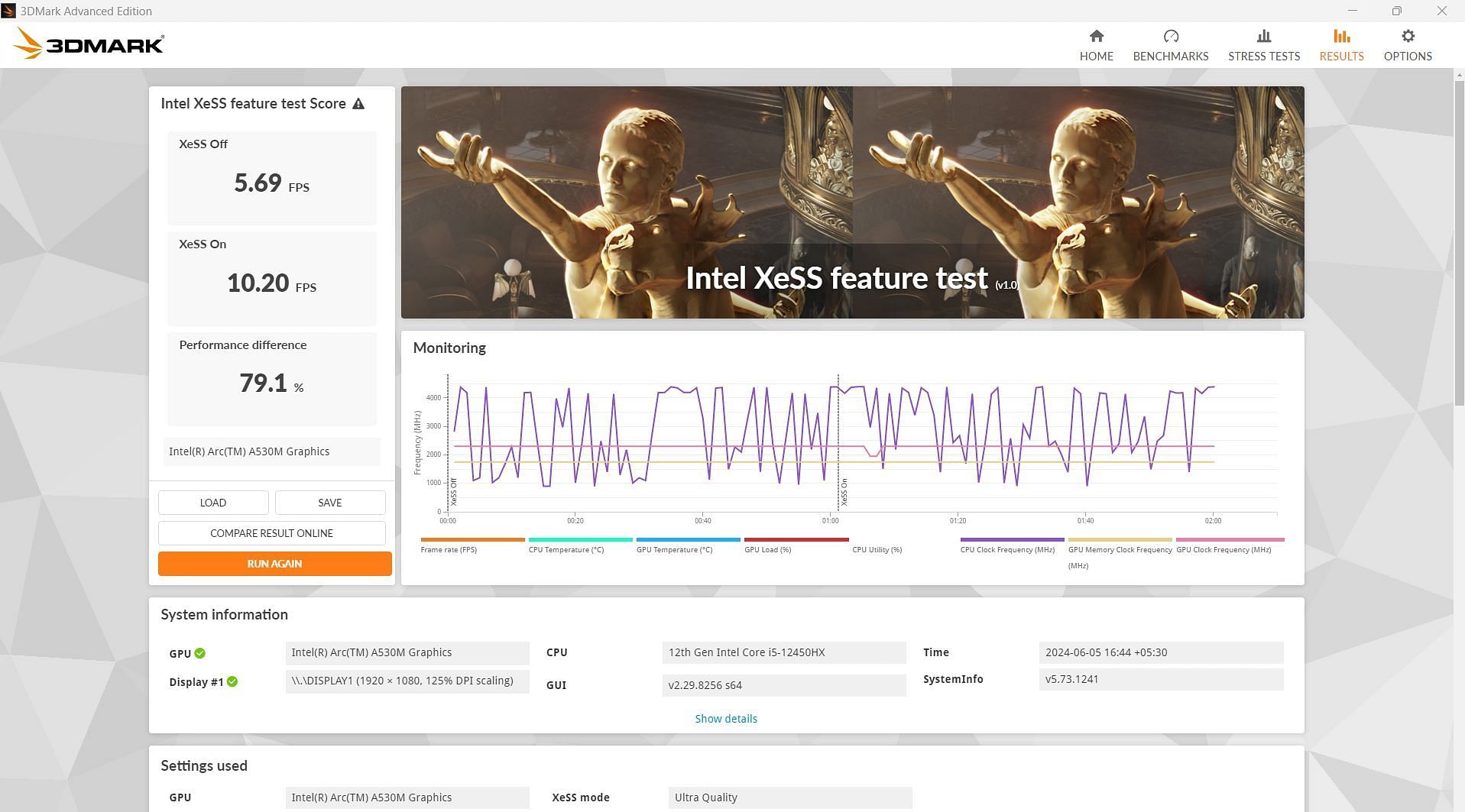Switch to the Benchmarks tab

pyautogui.click(x=1170, y=45)
